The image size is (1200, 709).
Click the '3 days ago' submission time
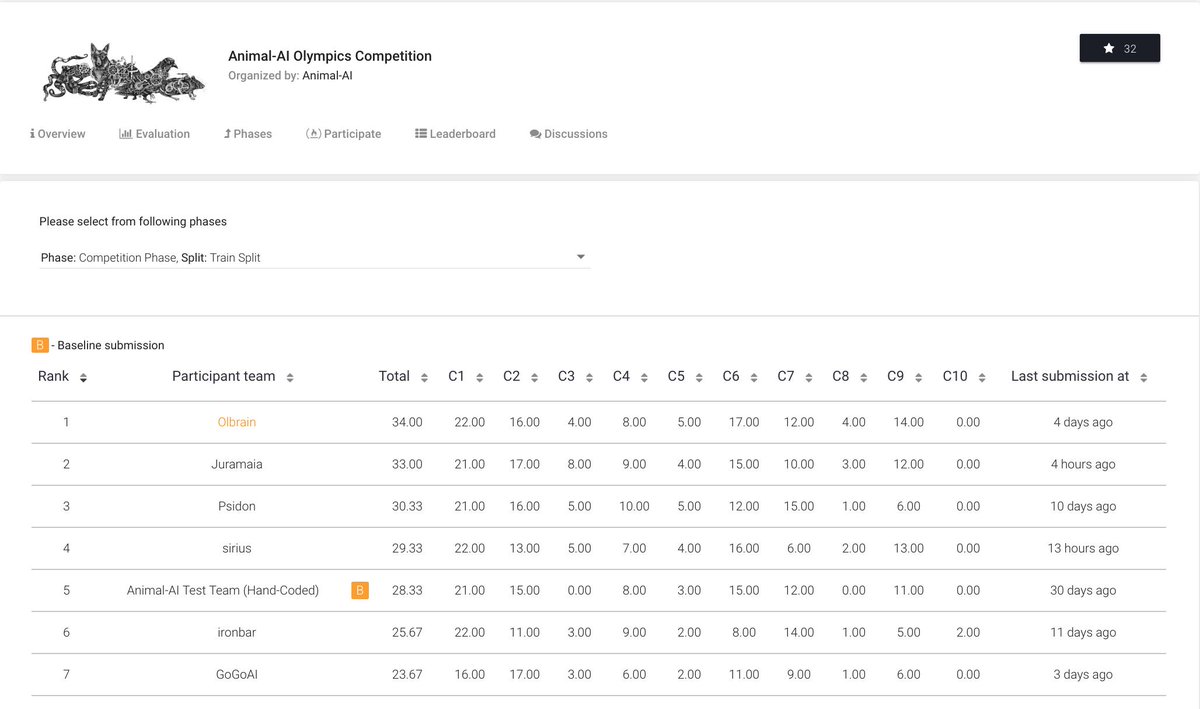click(x=1083, y=675)
